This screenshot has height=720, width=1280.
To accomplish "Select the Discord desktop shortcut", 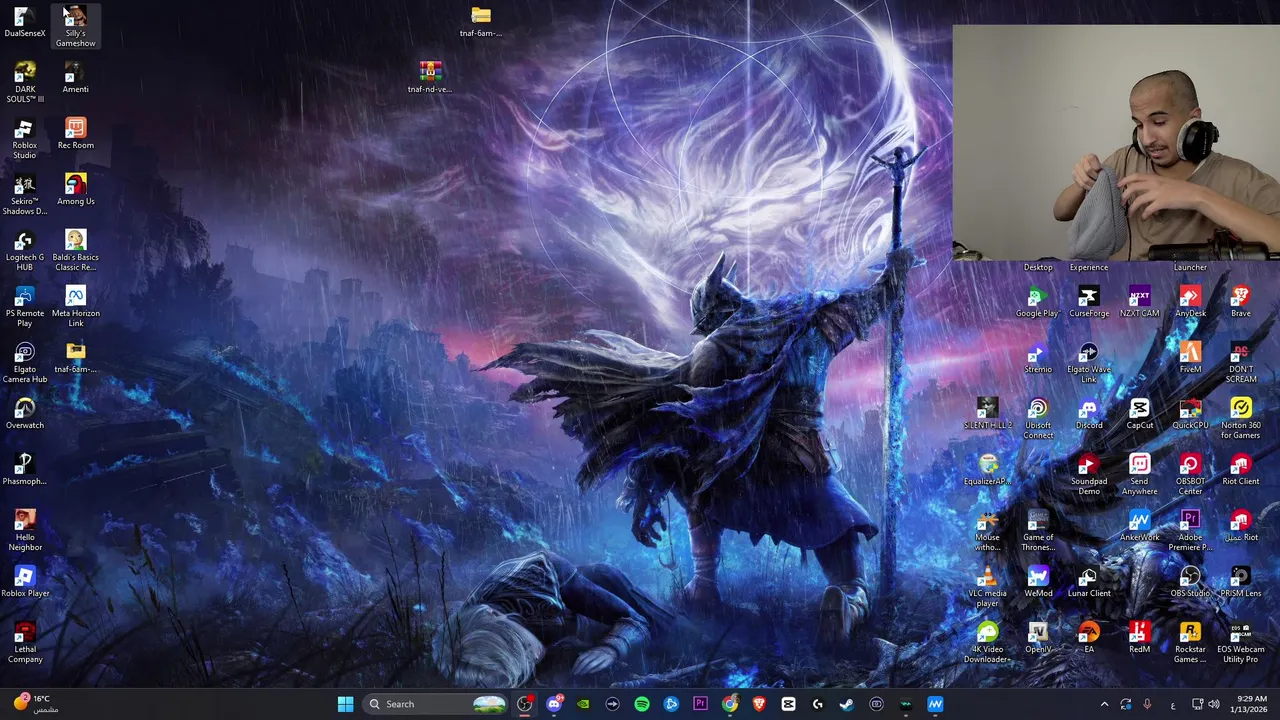I will tap(1088, 414).
